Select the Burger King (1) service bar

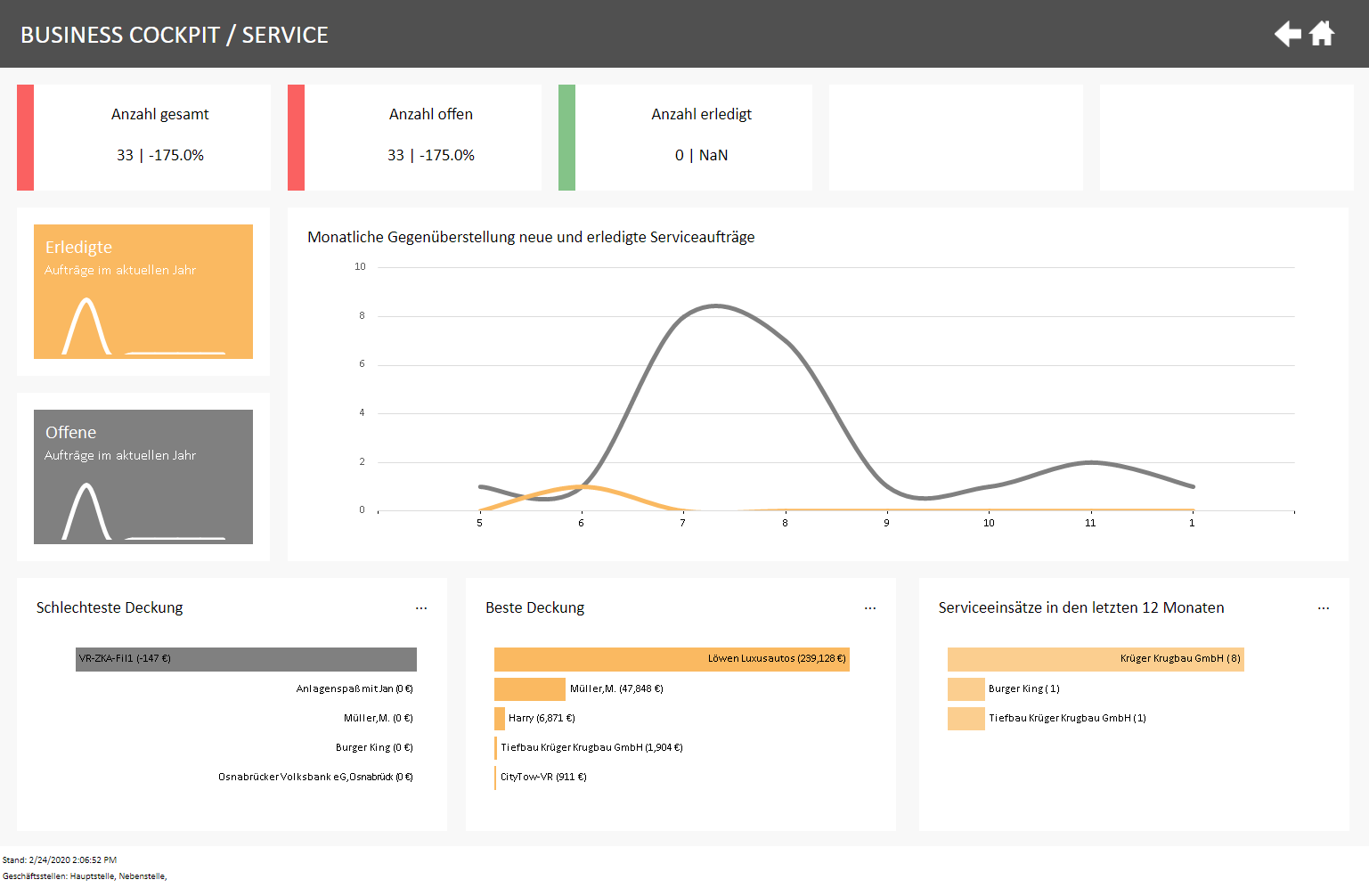coord(966,689)
